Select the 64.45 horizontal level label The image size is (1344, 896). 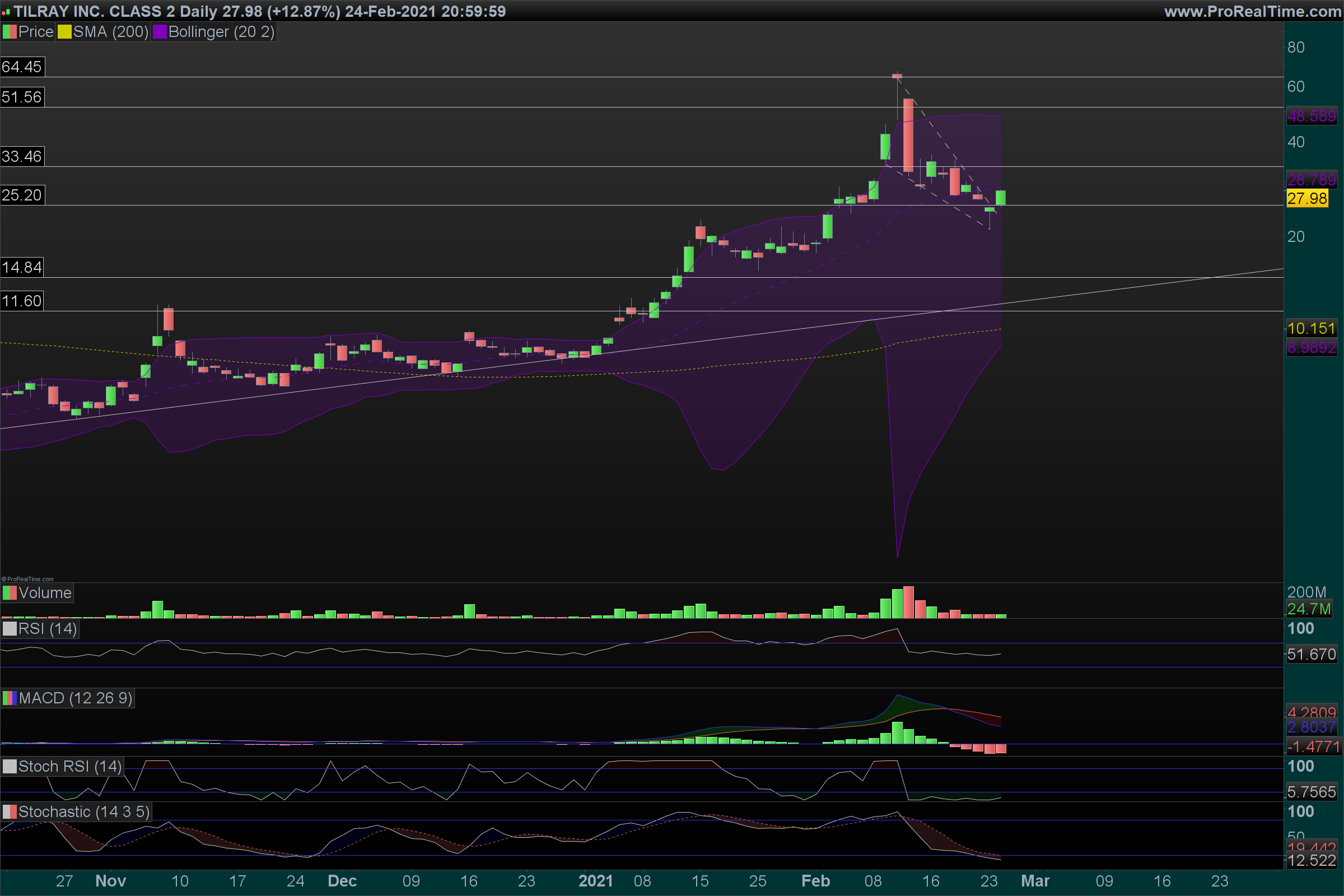point(22,67)
